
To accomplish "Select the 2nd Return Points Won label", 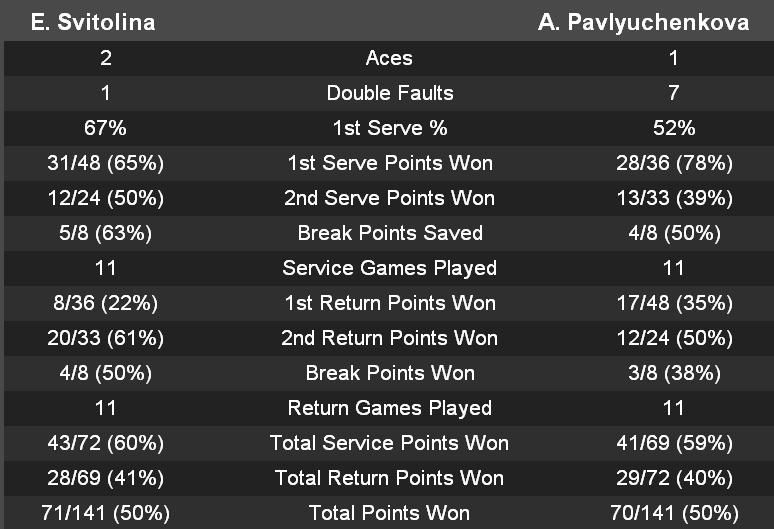I will pos(389,338).
